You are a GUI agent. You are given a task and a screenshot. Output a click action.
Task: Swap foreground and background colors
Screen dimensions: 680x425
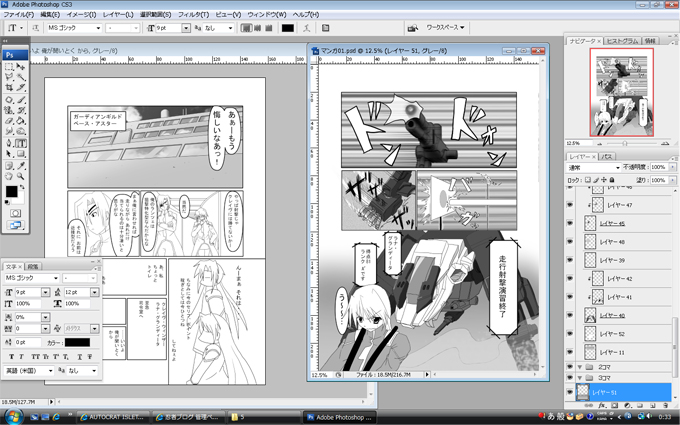22,187
